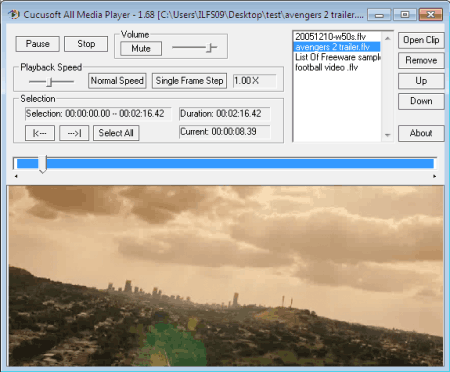The height and width of the screenshot is (372, 450).
Task: Select avengers 2 trailer.flv in playlist
Action: [x=337, y=47]
